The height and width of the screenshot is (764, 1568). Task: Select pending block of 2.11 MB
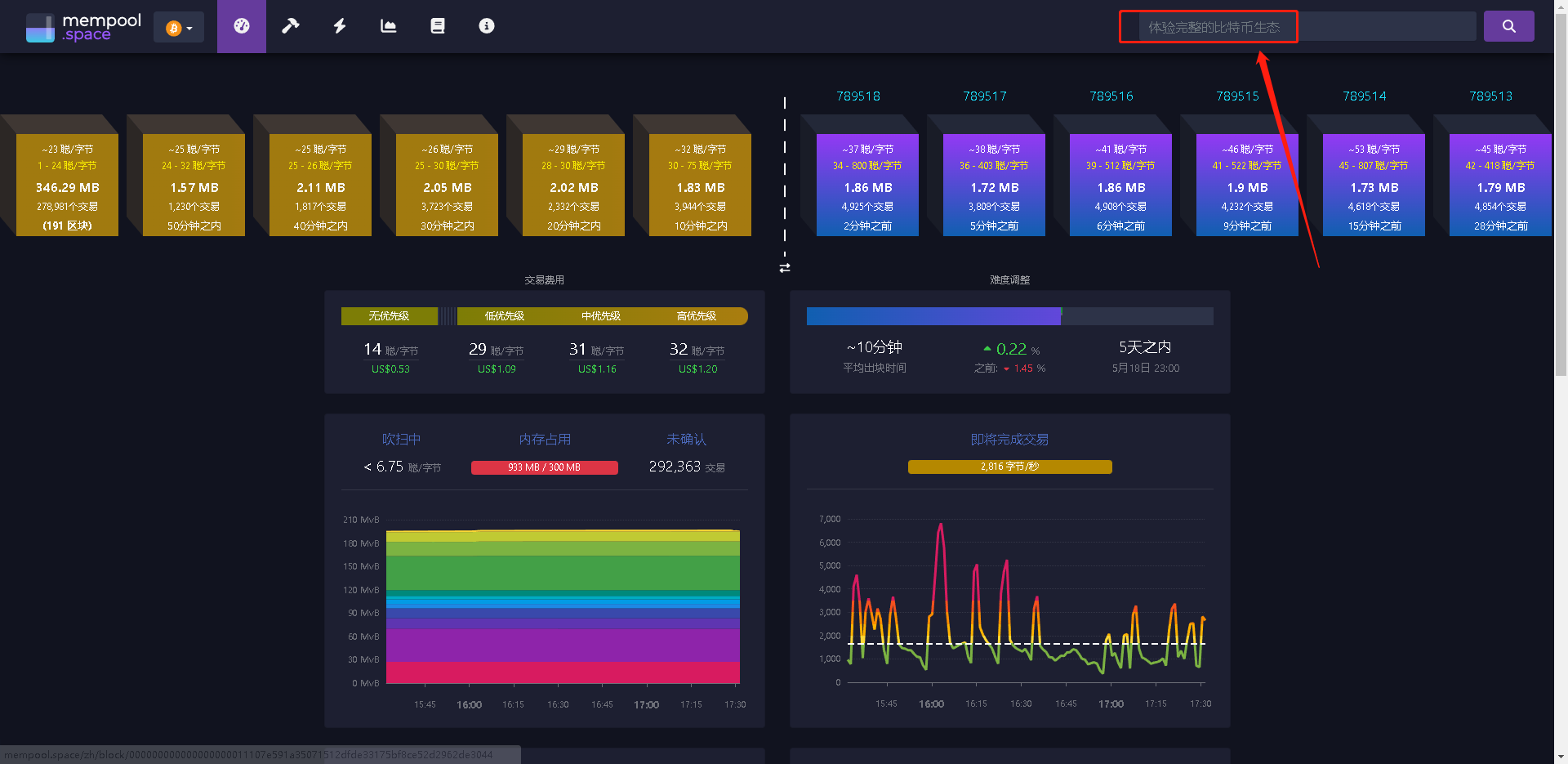click(x=320, y=185)
